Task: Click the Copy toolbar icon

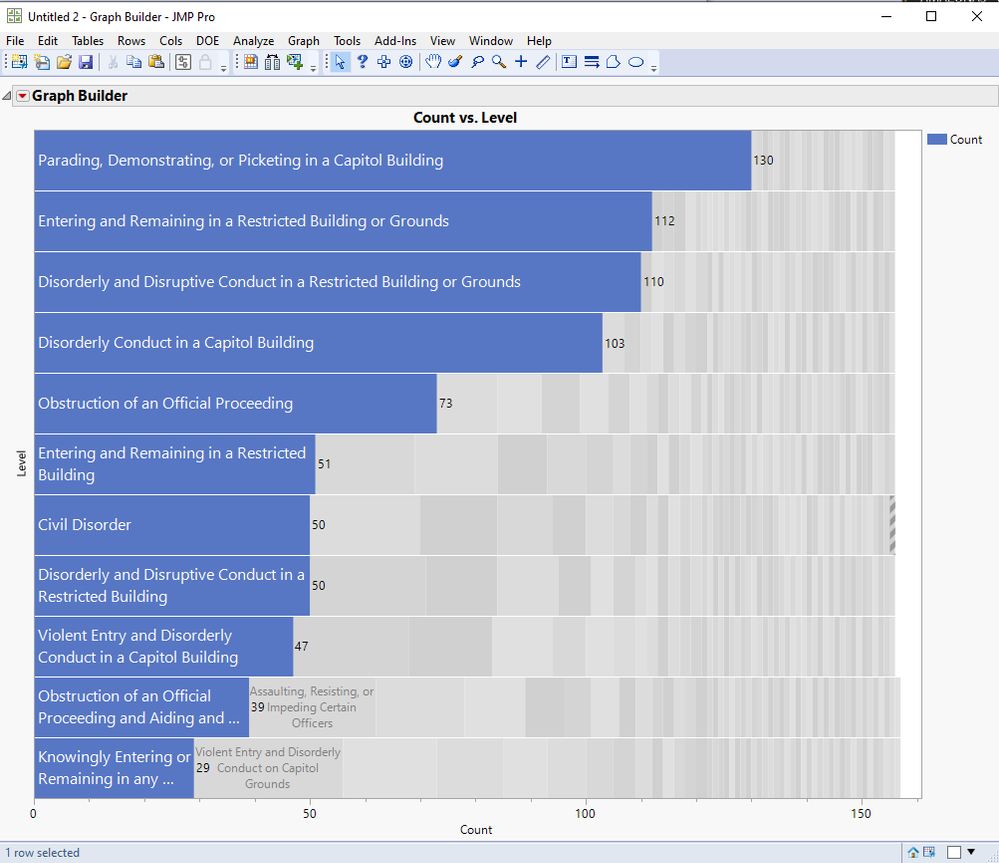Action: point(134,62)
